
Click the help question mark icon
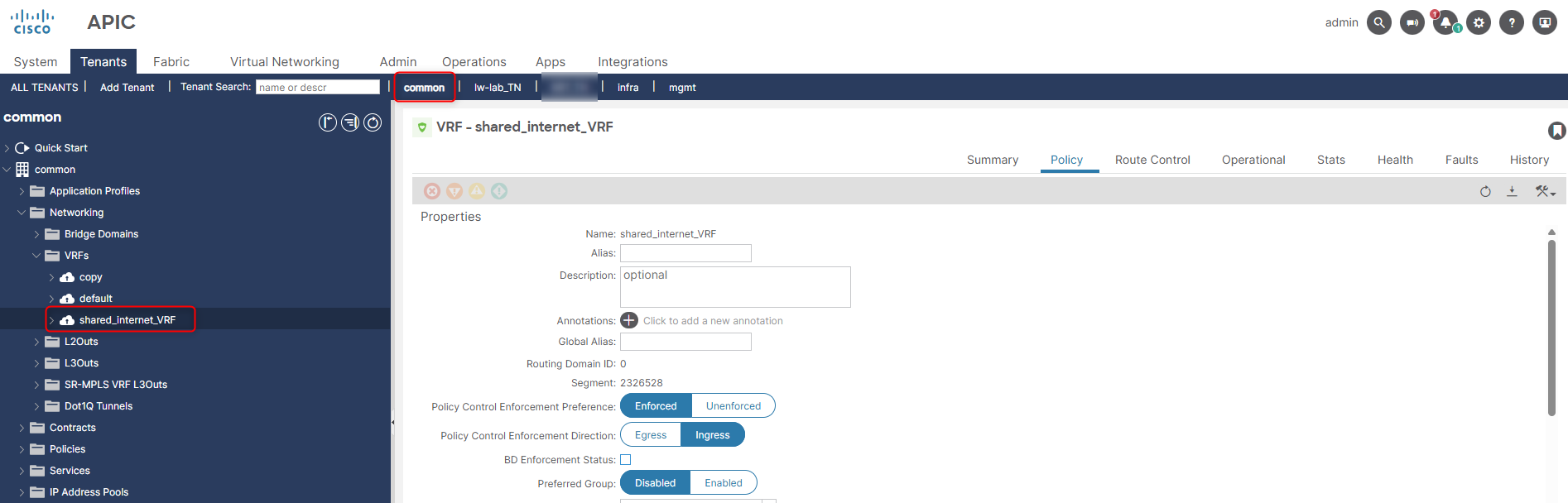[1512, 22]
